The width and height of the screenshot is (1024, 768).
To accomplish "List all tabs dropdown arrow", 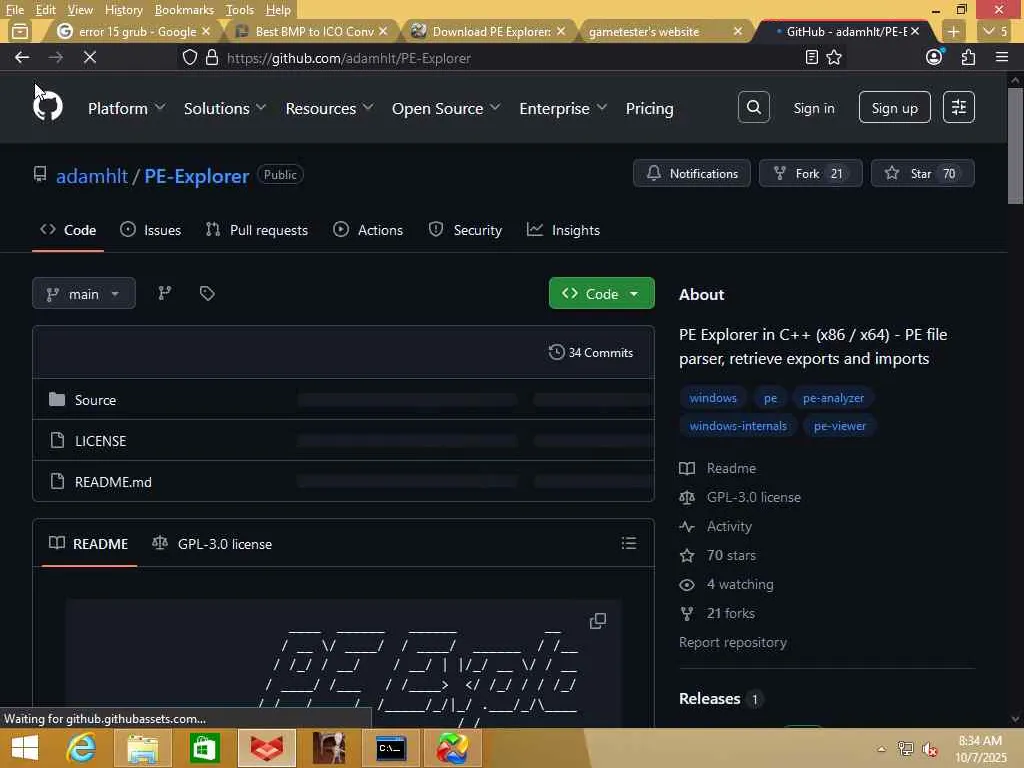I will tap(995, 31).
